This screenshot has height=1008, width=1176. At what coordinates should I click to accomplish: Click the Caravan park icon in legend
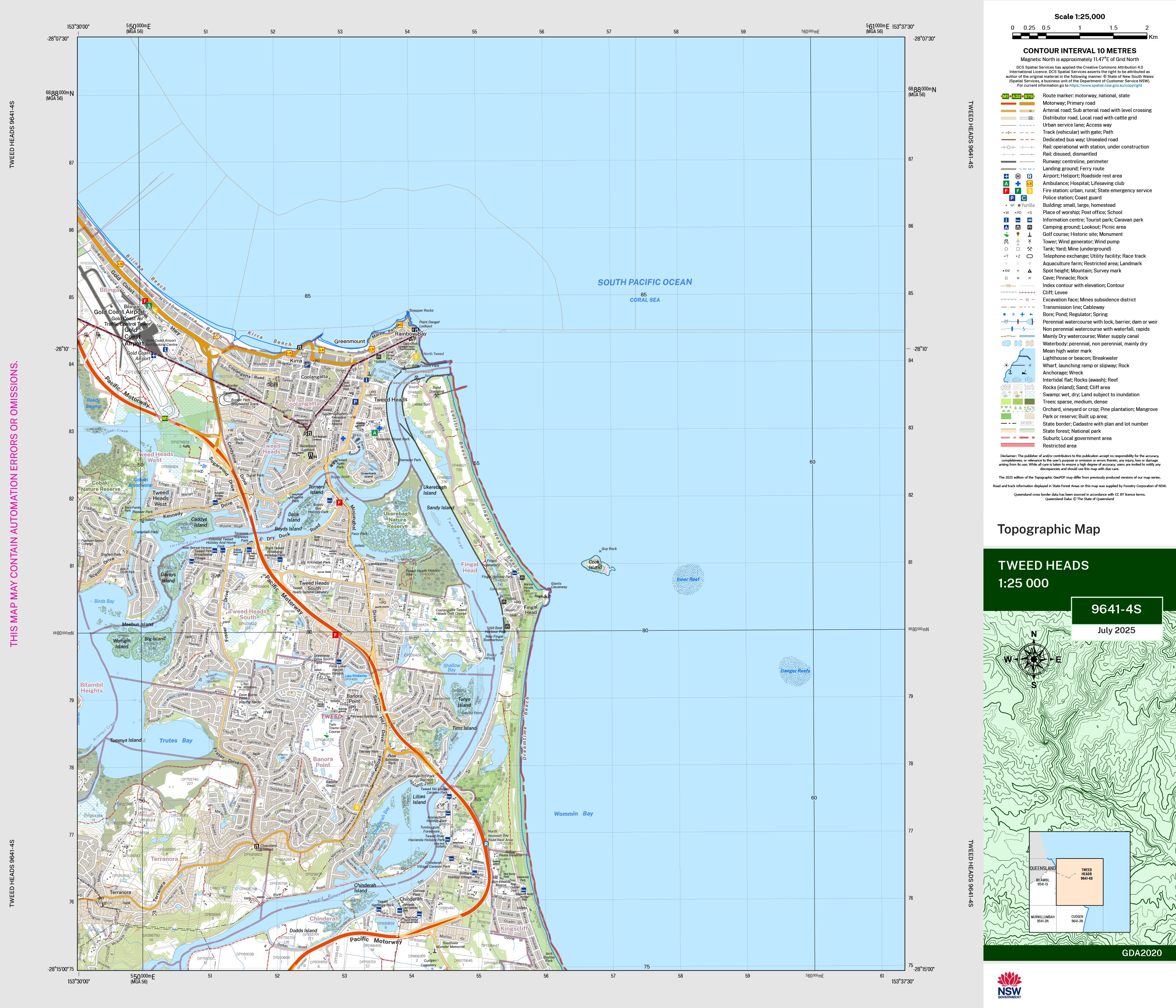[1030, 219]
